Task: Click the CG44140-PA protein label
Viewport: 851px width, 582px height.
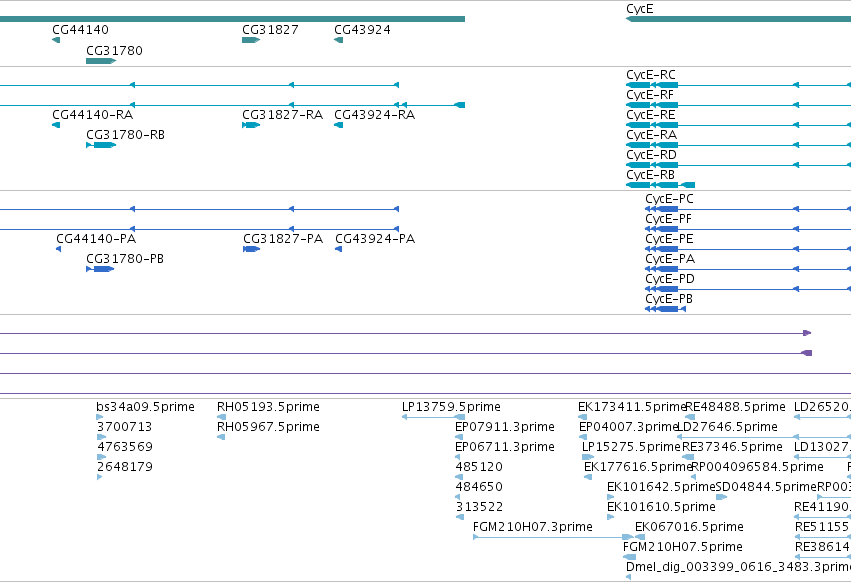Action: click(x=96, y=239)
